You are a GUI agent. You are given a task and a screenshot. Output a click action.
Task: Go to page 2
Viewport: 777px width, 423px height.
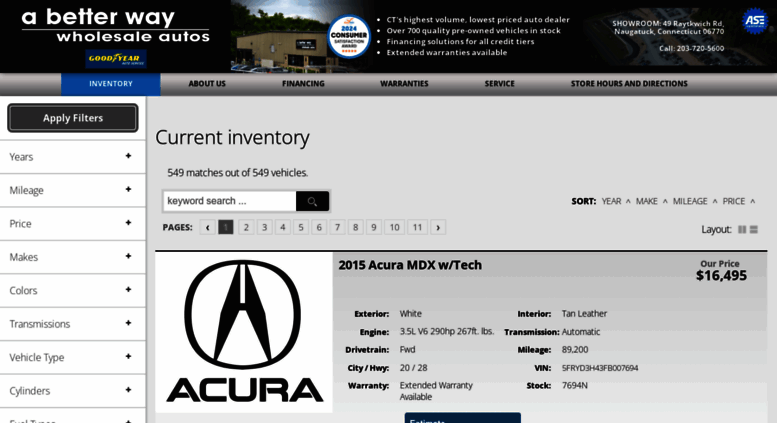246,227
